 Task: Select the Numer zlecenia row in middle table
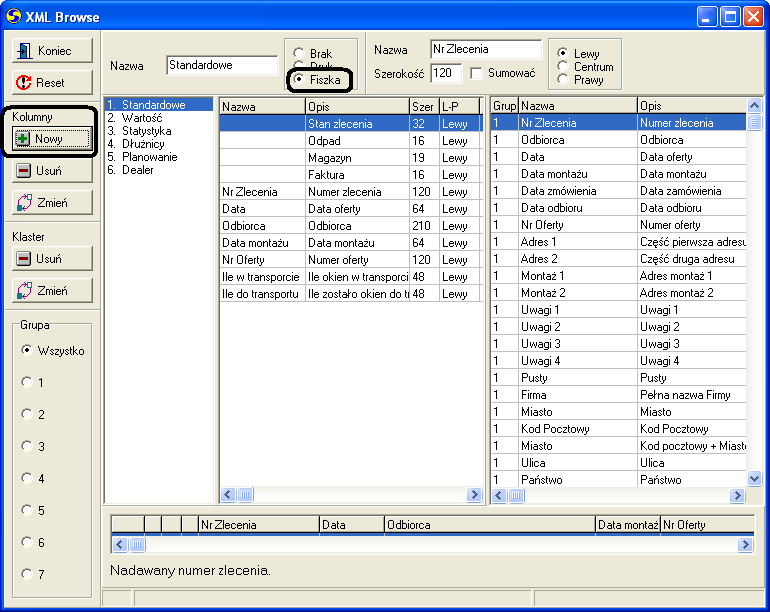[351, 192]
